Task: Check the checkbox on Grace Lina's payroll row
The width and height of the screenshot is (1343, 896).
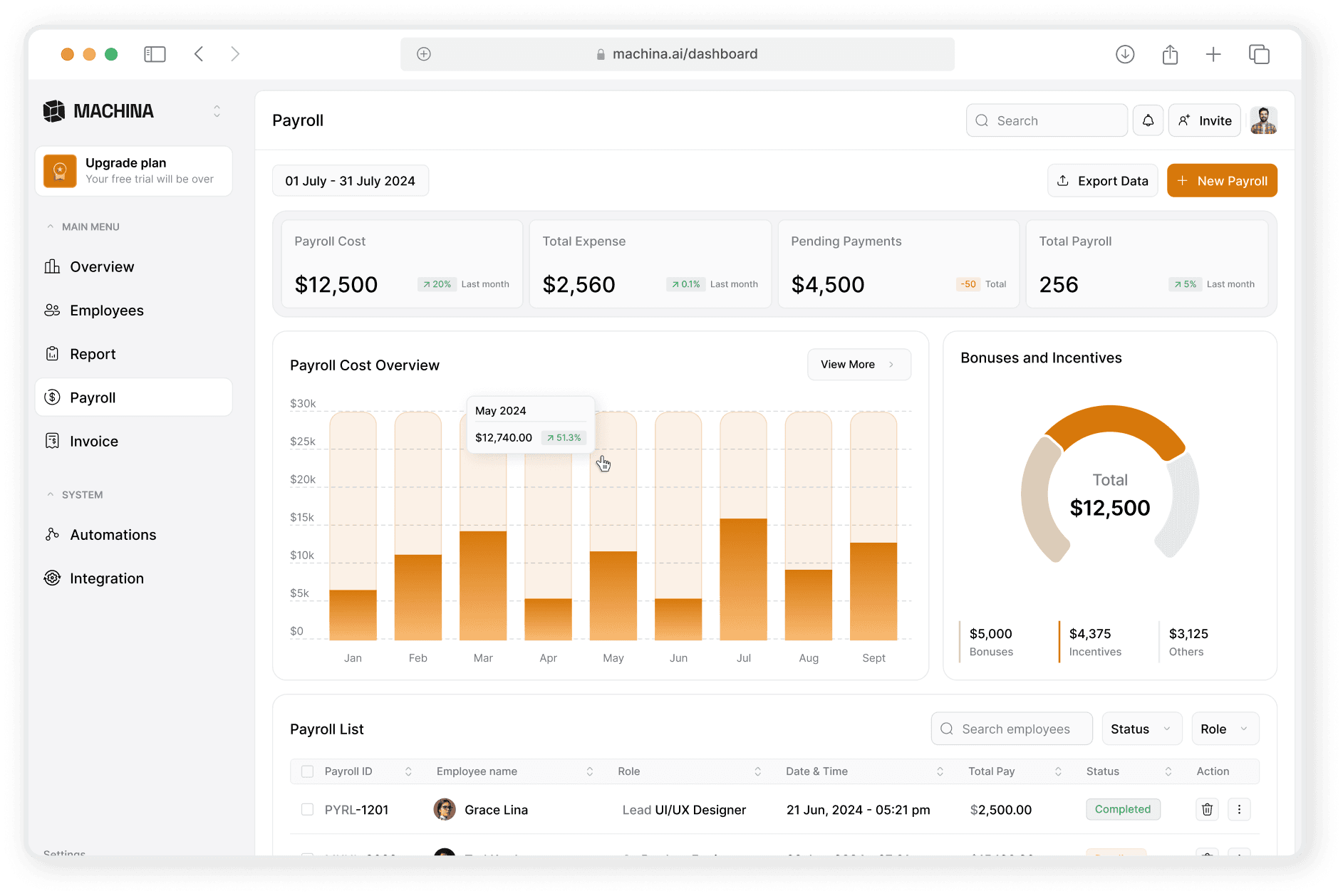Action: click(307, 809)
